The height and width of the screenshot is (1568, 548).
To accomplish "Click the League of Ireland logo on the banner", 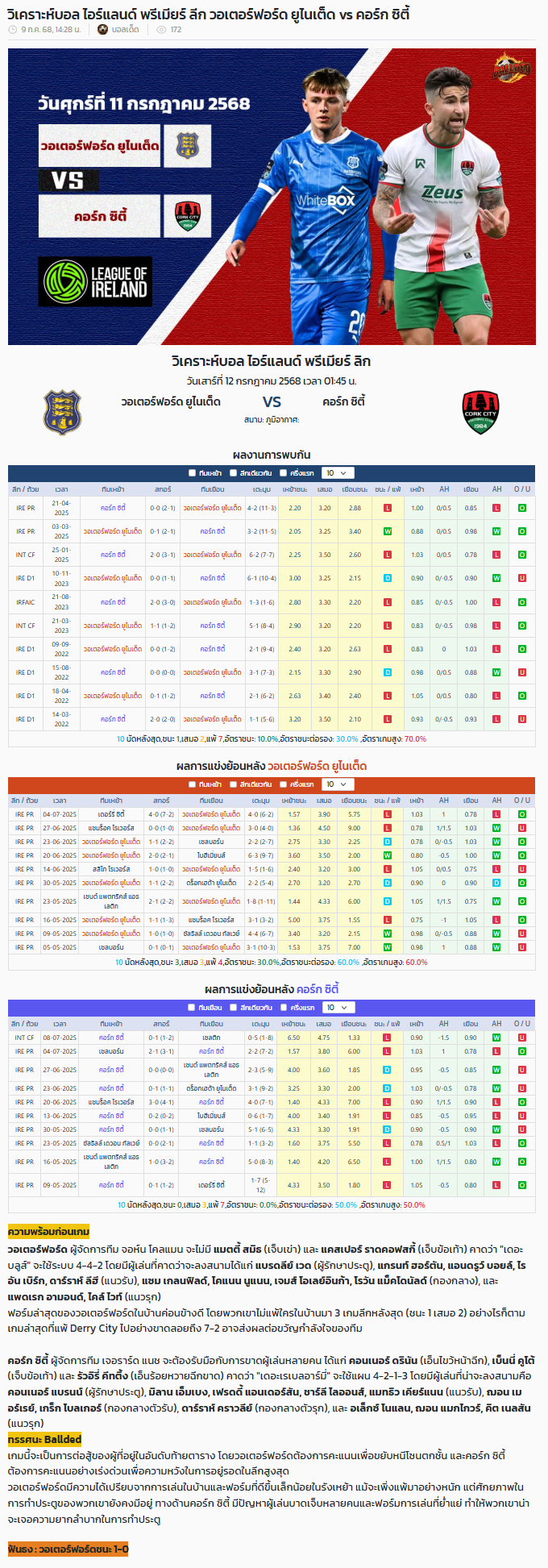I will 96,281.
